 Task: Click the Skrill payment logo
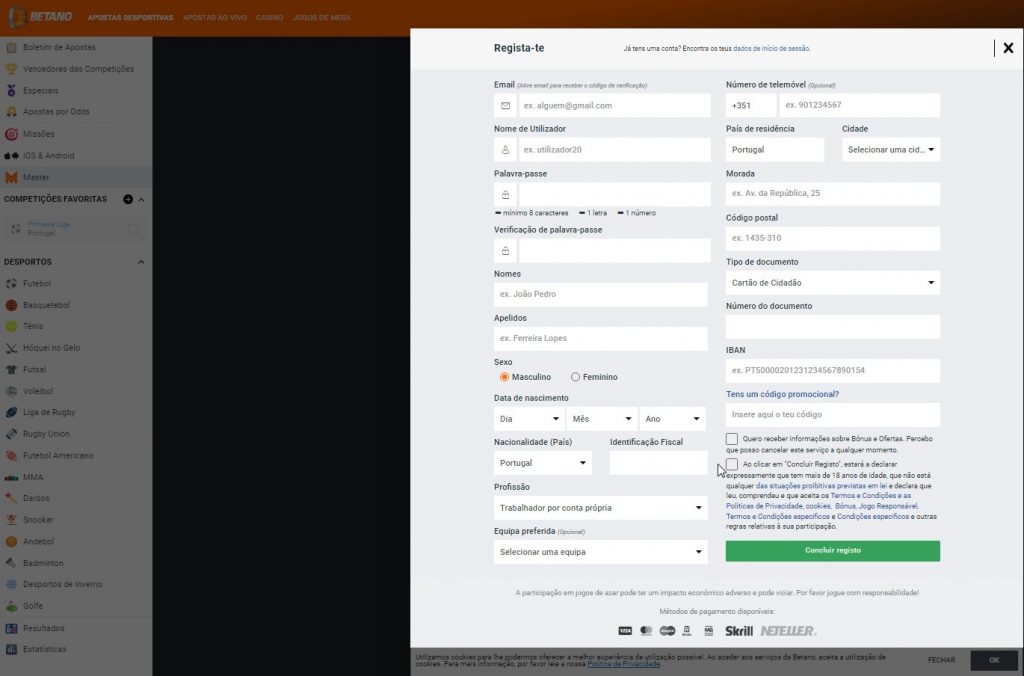click(739, 631)
